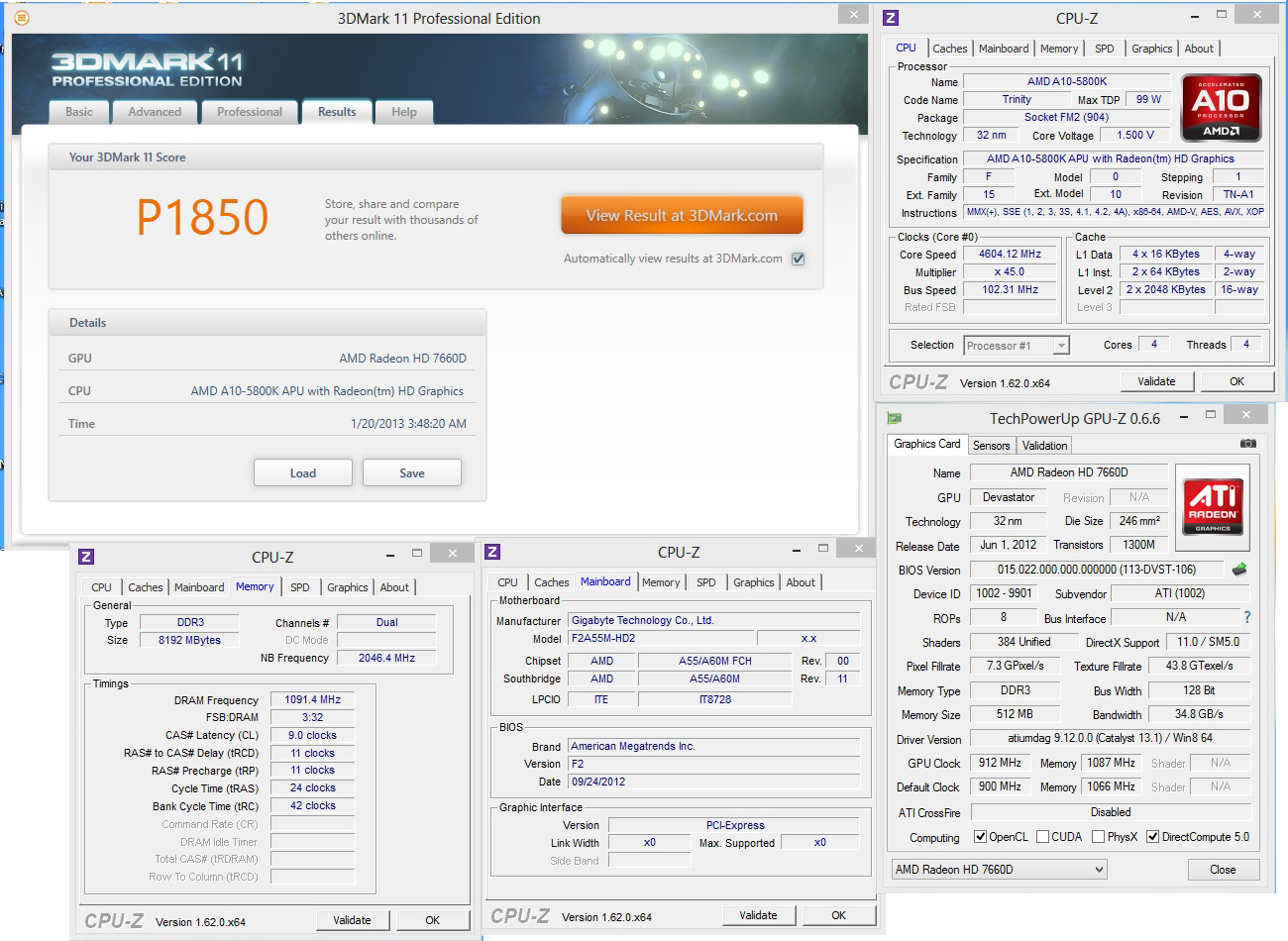The image size is (1288, 941).
Task: Click OK in the CPU-Z processor window
Action: point(1236,381)
